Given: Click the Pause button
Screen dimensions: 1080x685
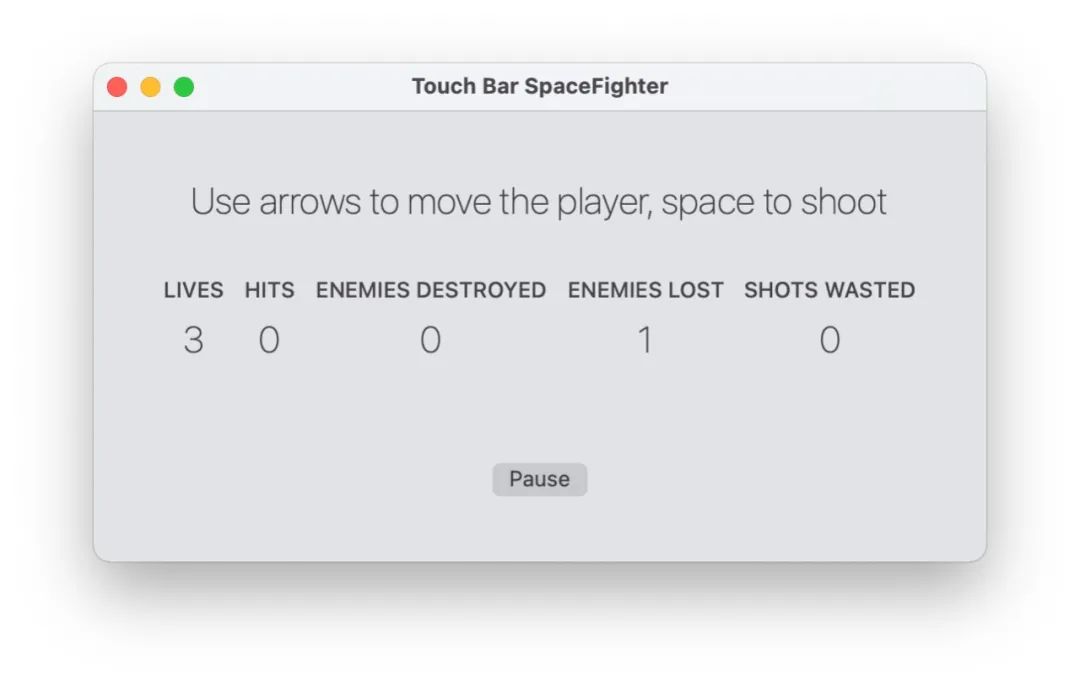Looking at the screenshot, I should pos(539,479).
